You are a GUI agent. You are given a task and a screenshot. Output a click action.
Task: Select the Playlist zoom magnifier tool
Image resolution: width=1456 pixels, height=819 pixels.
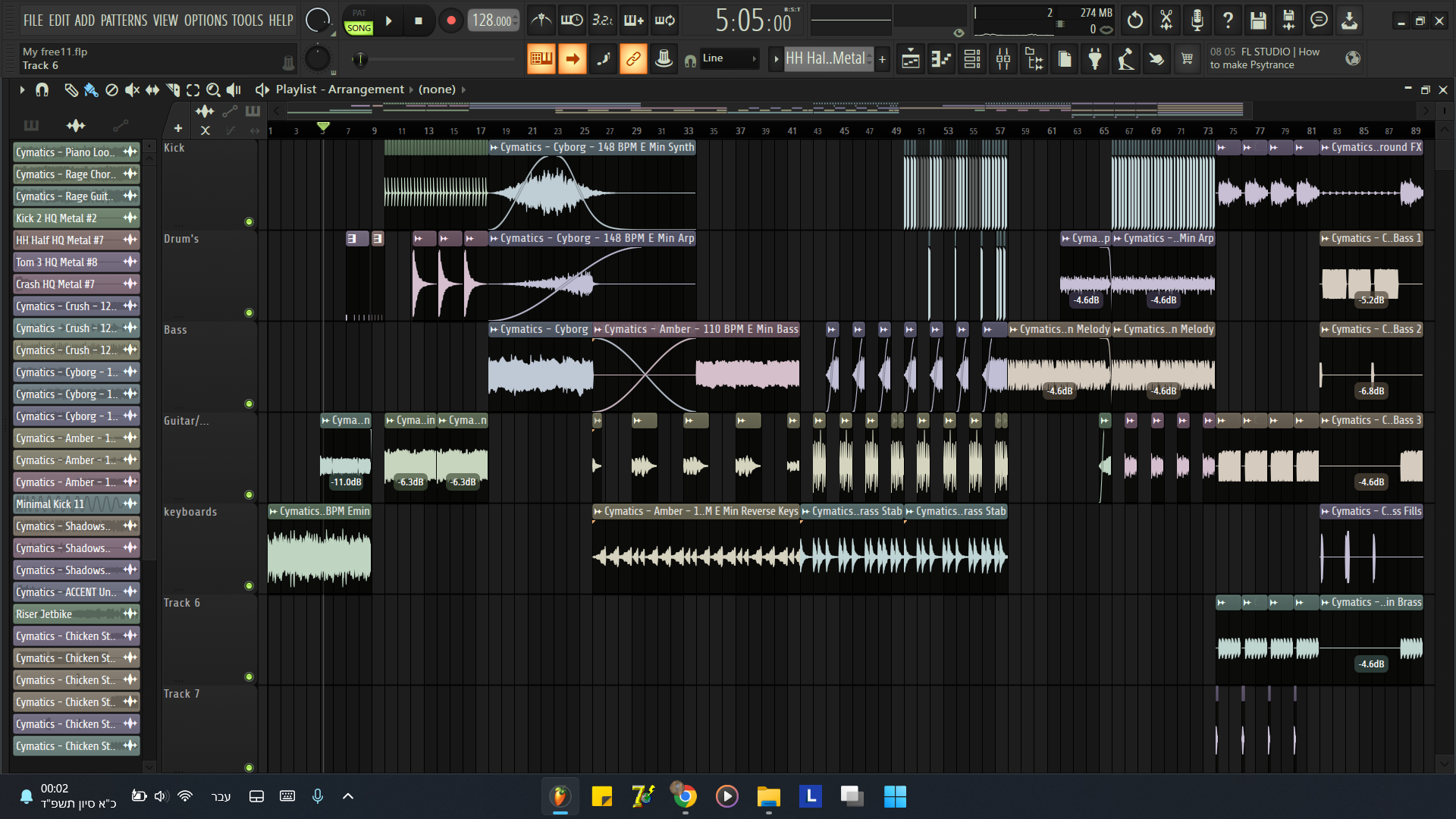click(214, 90)
